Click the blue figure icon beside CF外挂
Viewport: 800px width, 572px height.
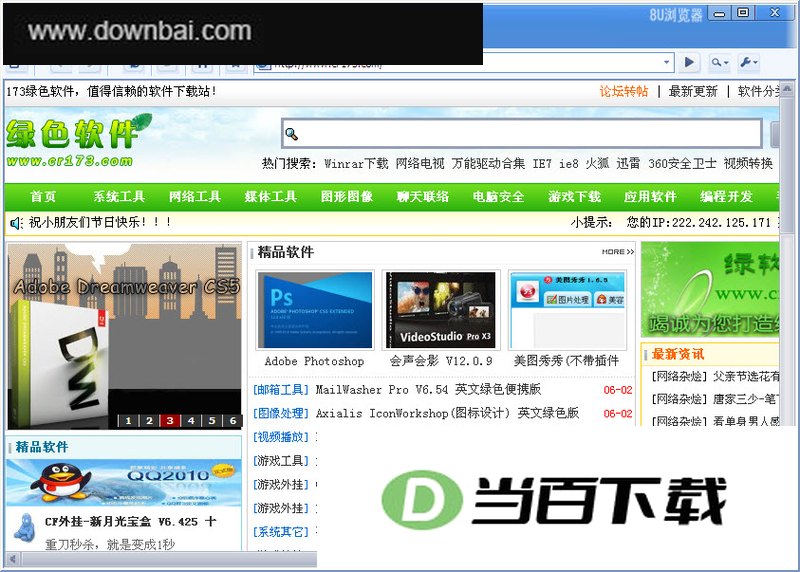23,528
